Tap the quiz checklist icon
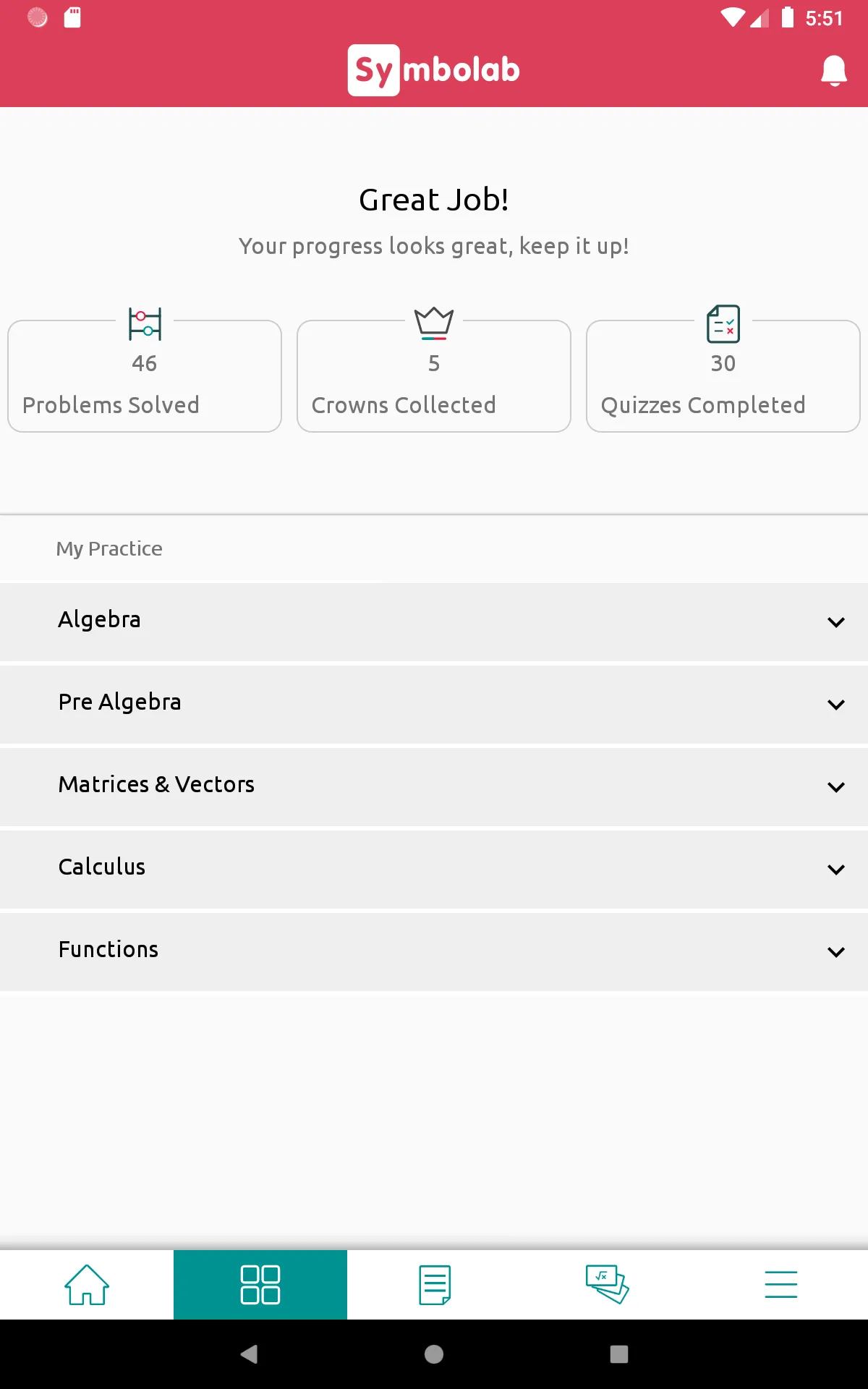 click(x=723, y=323)
